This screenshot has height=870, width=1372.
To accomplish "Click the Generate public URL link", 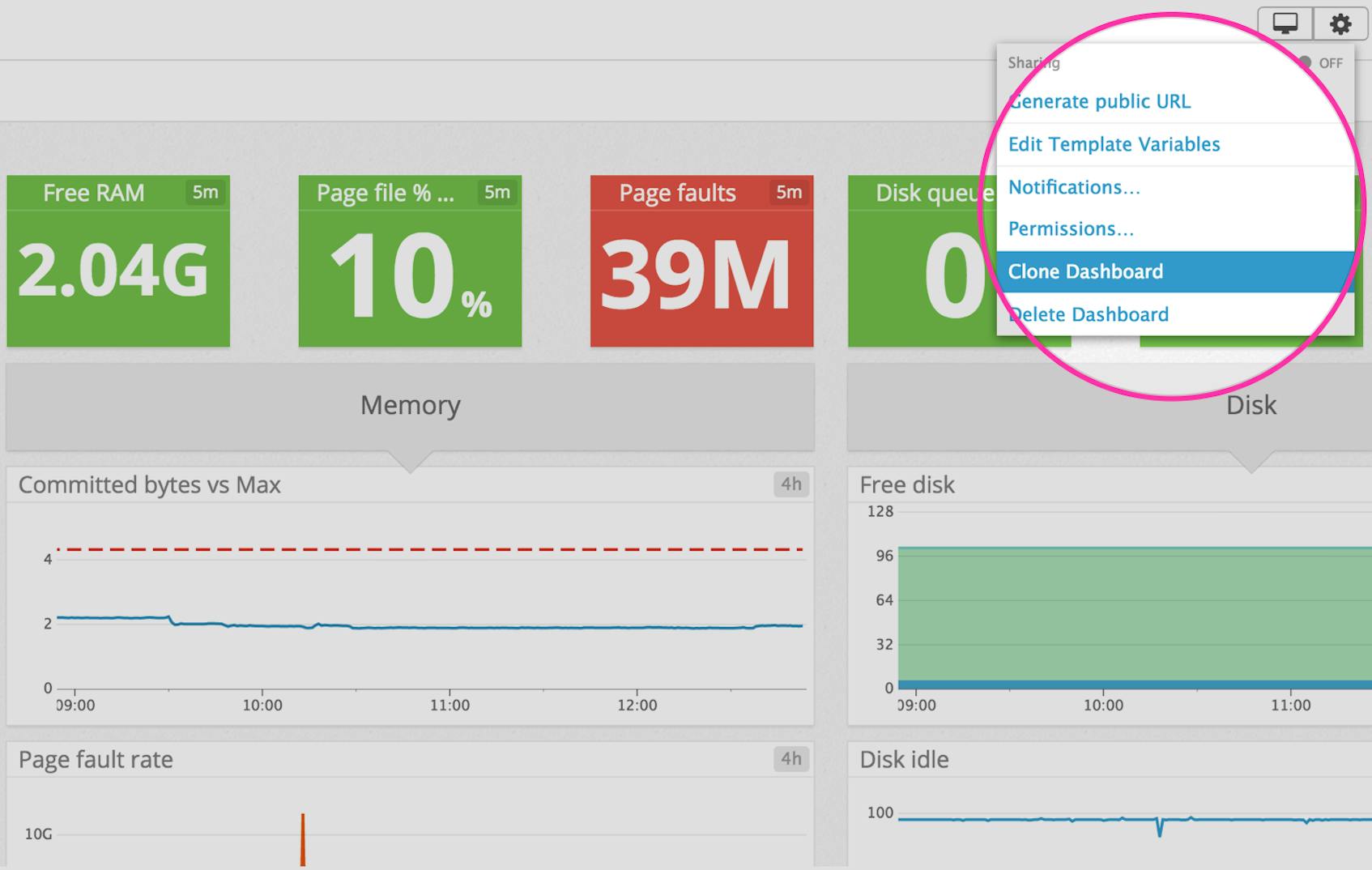I will click(x=1100, y=101).
